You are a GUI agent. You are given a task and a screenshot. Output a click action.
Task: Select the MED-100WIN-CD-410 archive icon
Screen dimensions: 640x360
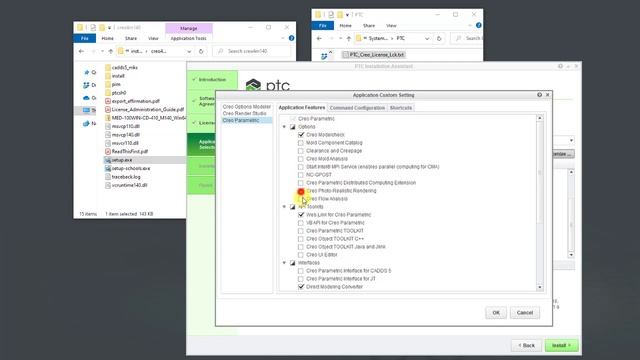(x=108, y=118)
